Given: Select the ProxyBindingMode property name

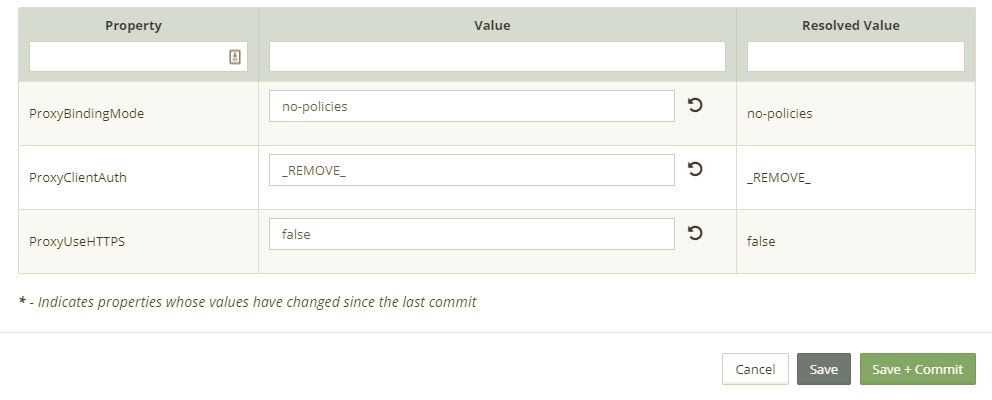Looking at the screenshot, I should 87,114.
